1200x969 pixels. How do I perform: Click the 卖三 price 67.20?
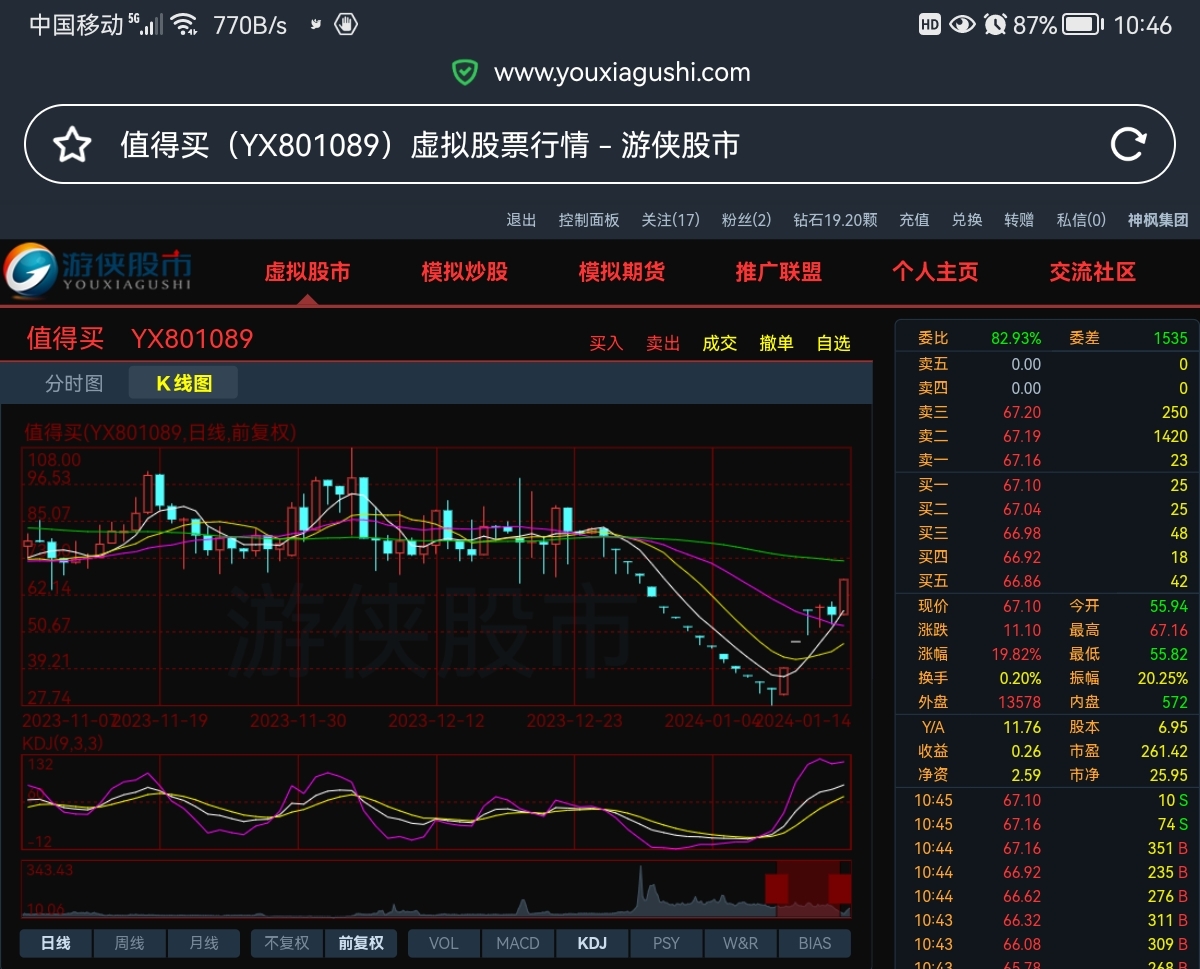pos(1022,412)
